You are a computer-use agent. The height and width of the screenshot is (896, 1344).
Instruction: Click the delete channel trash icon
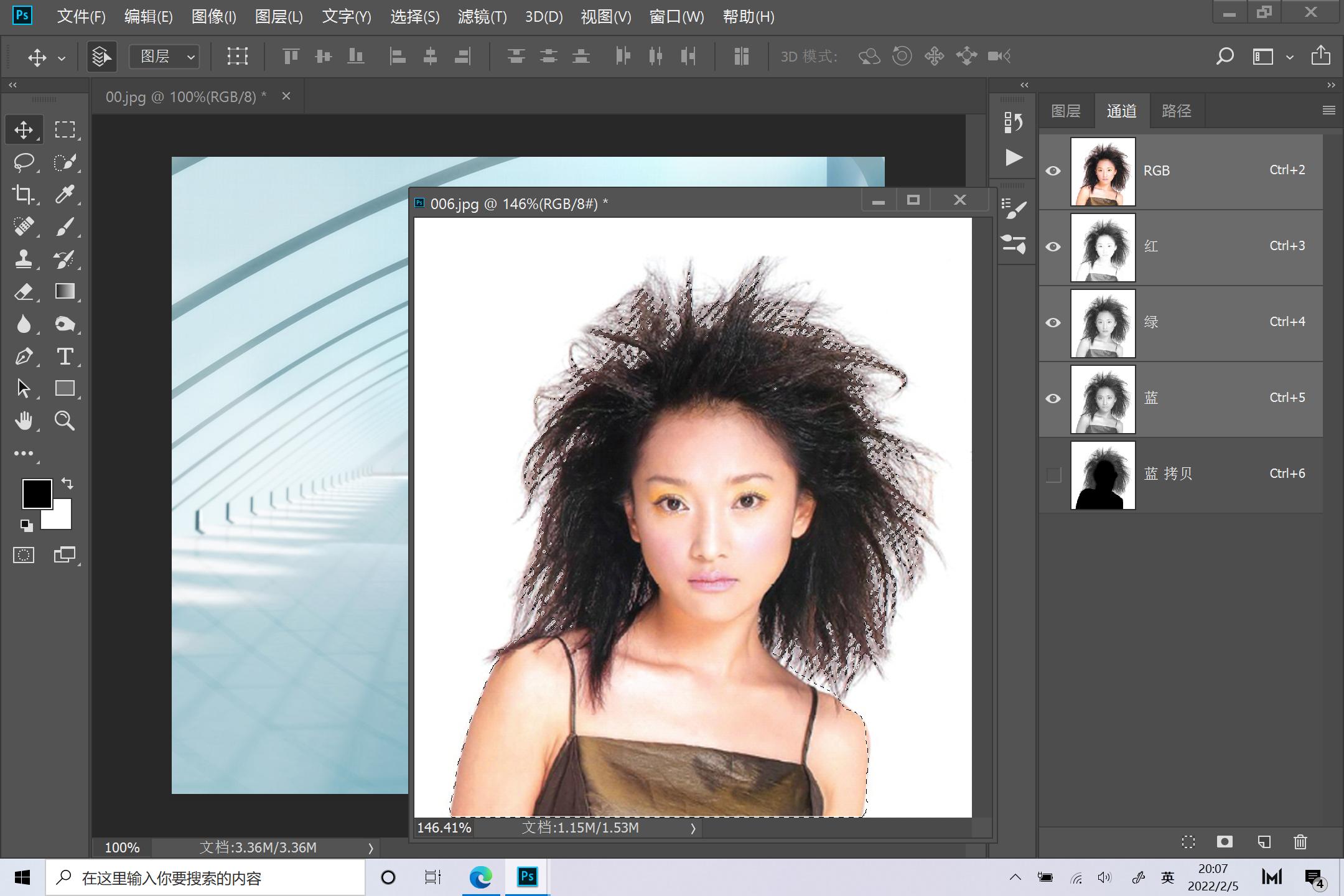1300,842
